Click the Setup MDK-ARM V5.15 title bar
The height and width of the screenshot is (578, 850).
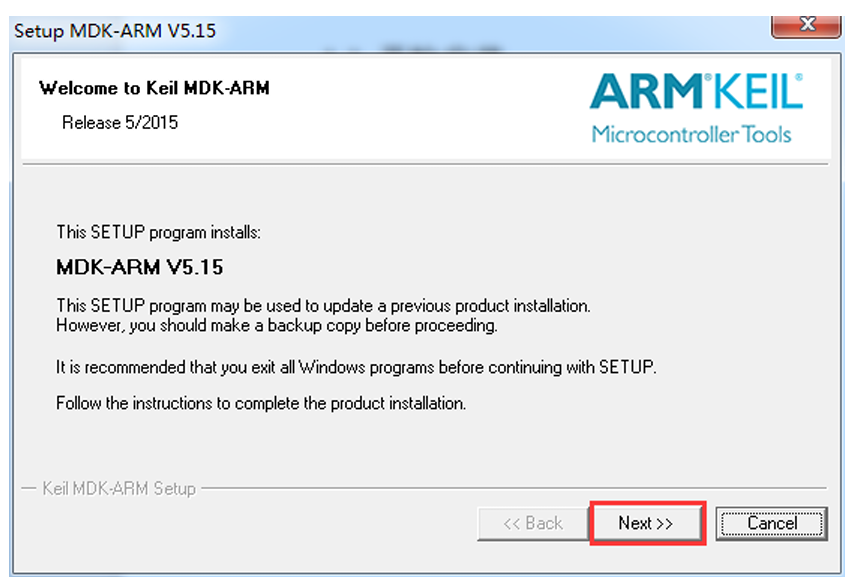[300, 30]
